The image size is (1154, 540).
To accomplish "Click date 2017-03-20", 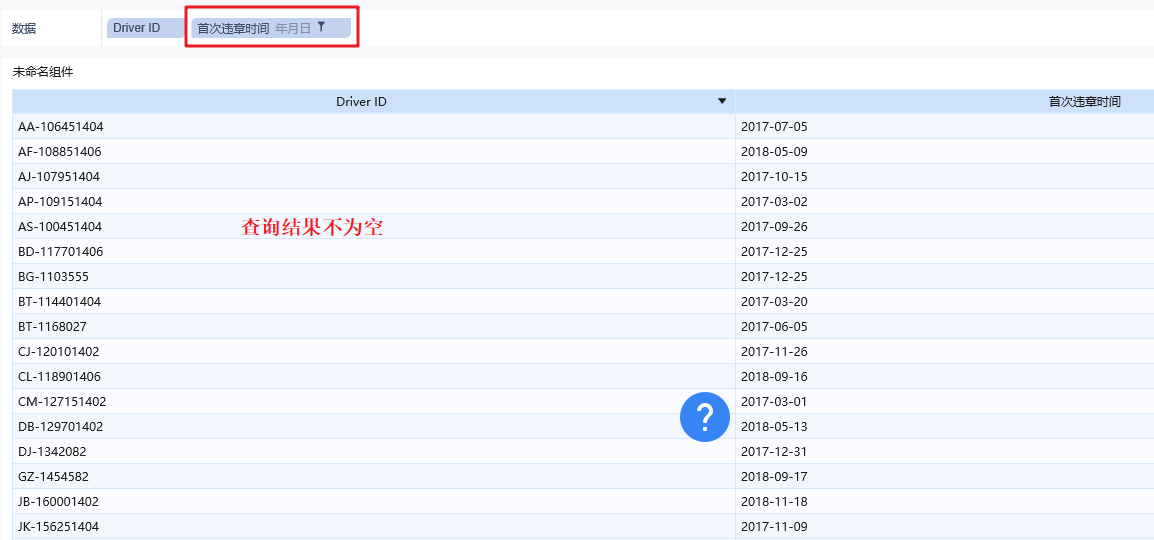I will point(774,302).
